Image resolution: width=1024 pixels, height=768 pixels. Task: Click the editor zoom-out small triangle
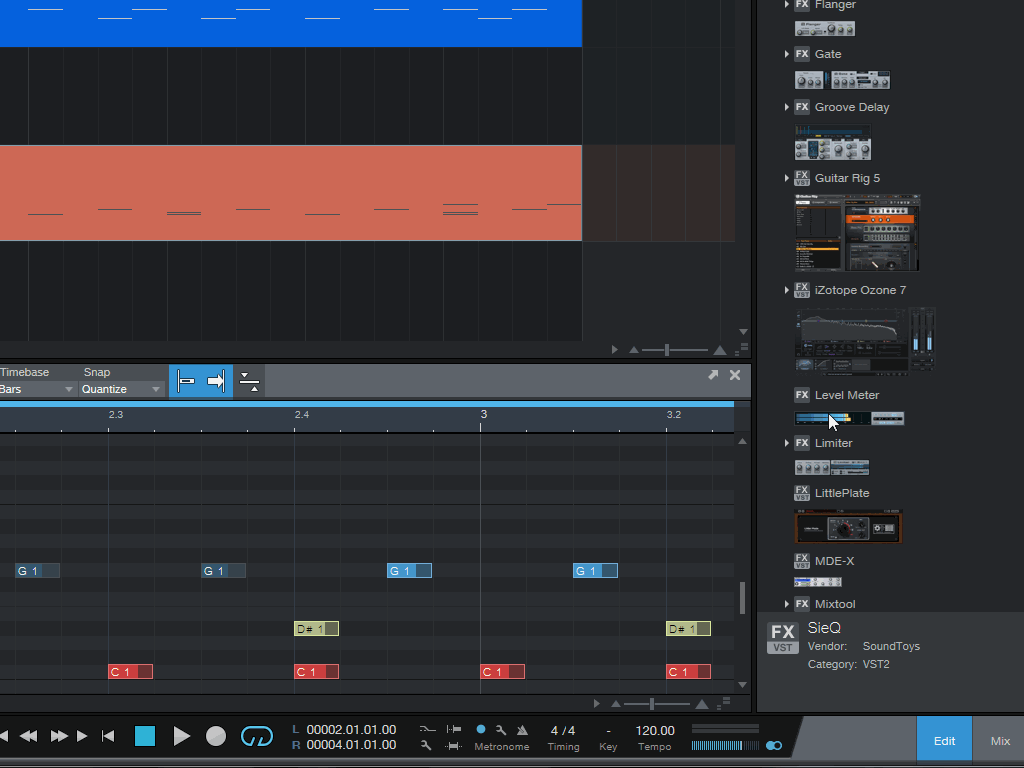(x=616, y=704)
